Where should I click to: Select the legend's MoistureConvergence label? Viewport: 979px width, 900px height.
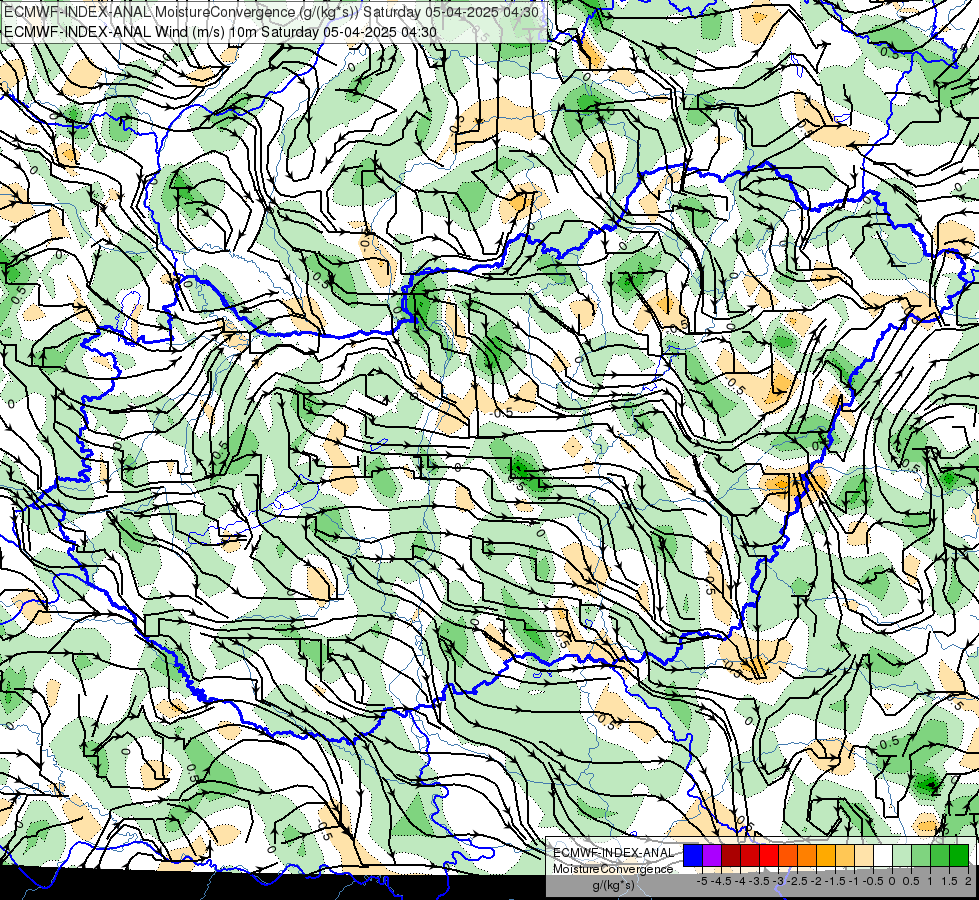coord(613,869)
